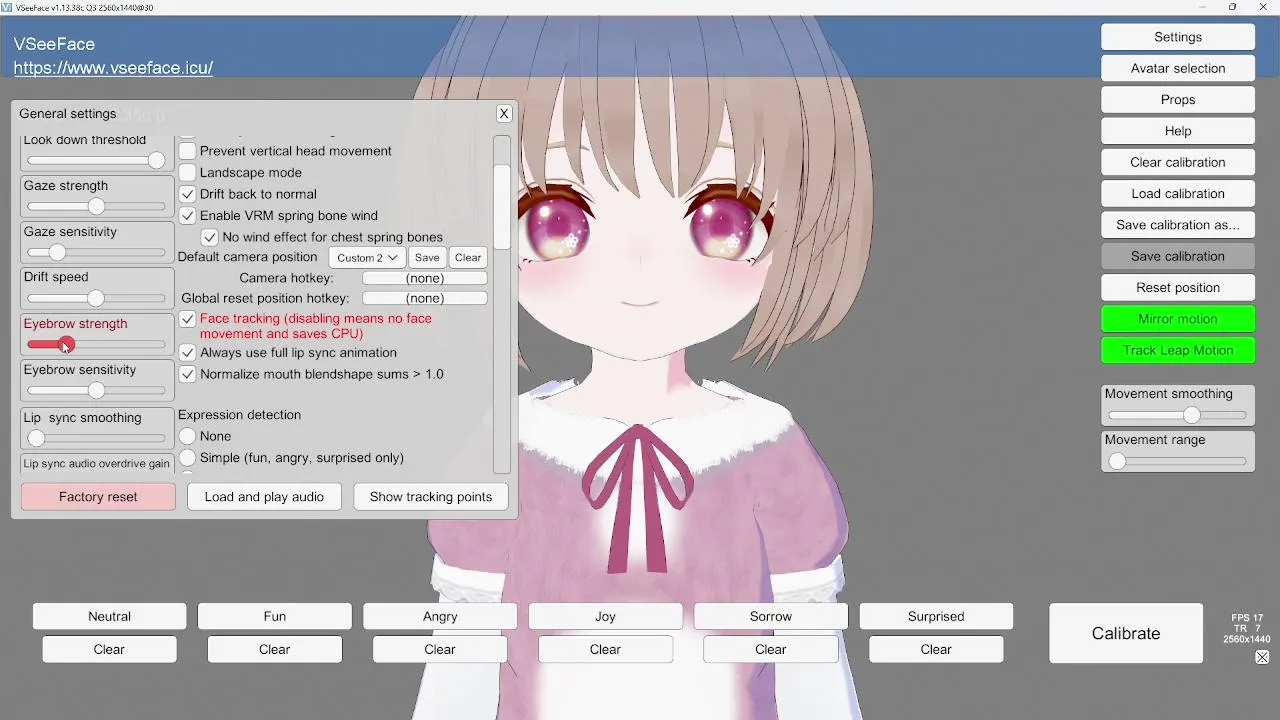
Task: Click the Clear button beneath Neutral
Action: tap(109, 650)
